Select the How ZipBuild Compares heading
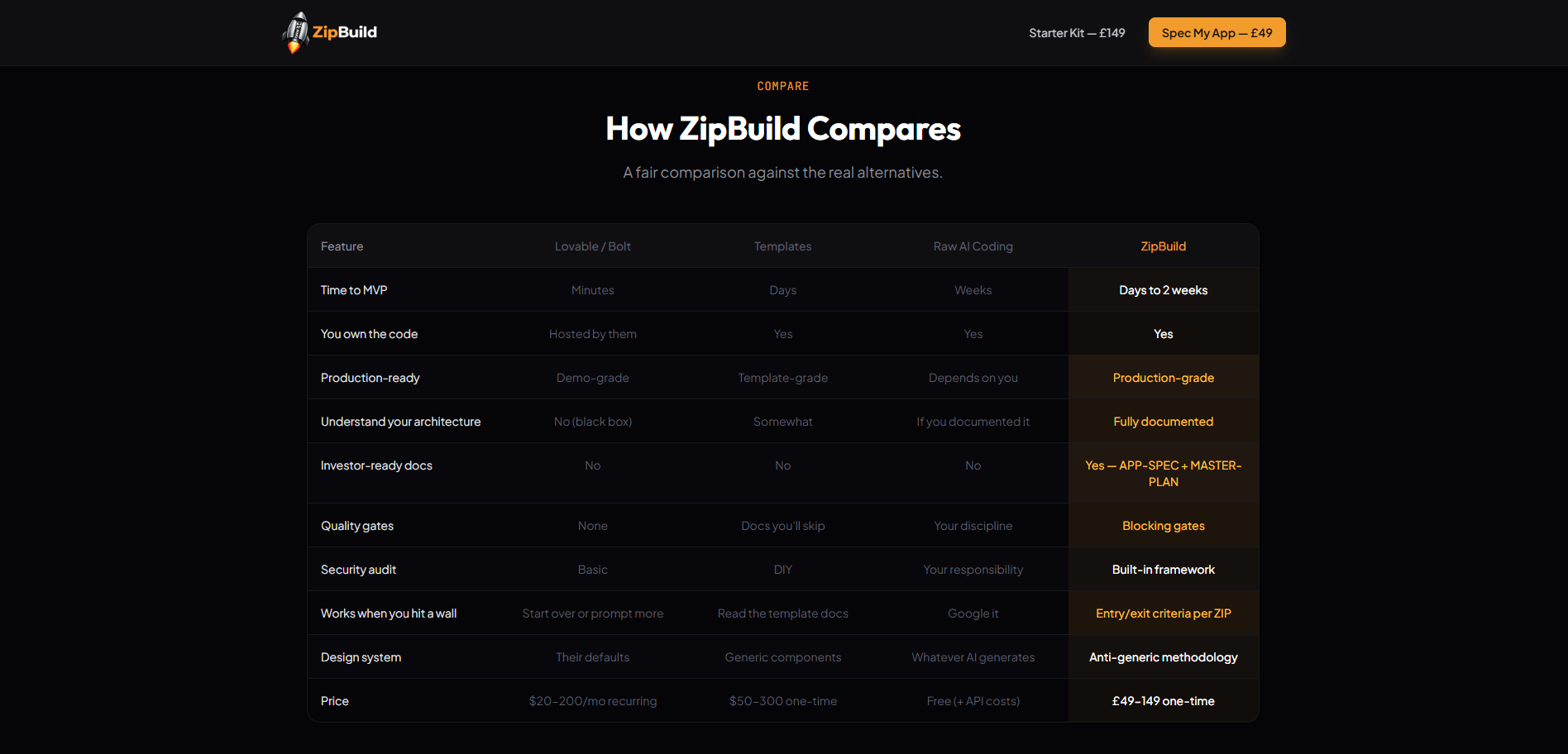This screenshot has width=1568, height=754. point(782,128)
